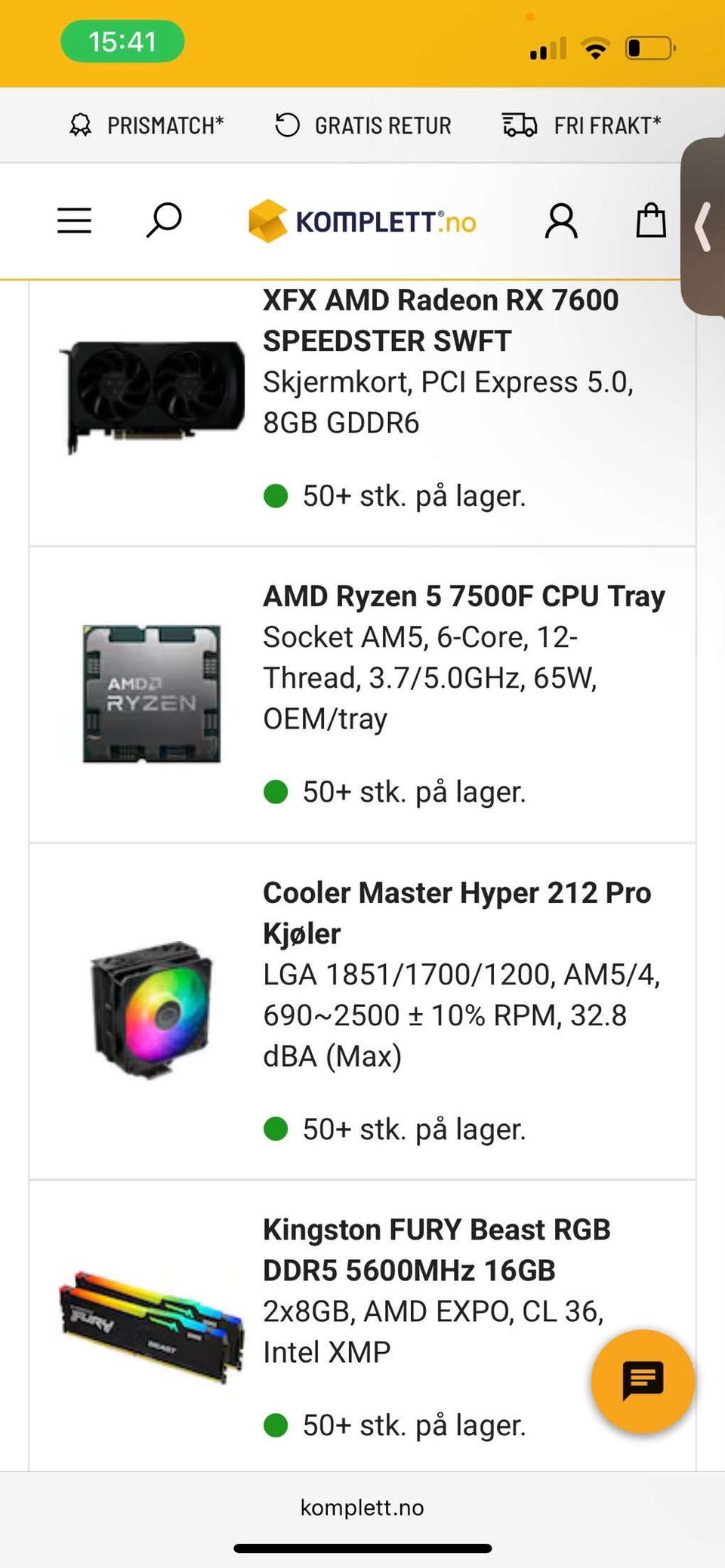Viewport: 725px width, 1568px height.
Task: Tap the search magnifier icon
Action: click(x=163, y=220)
